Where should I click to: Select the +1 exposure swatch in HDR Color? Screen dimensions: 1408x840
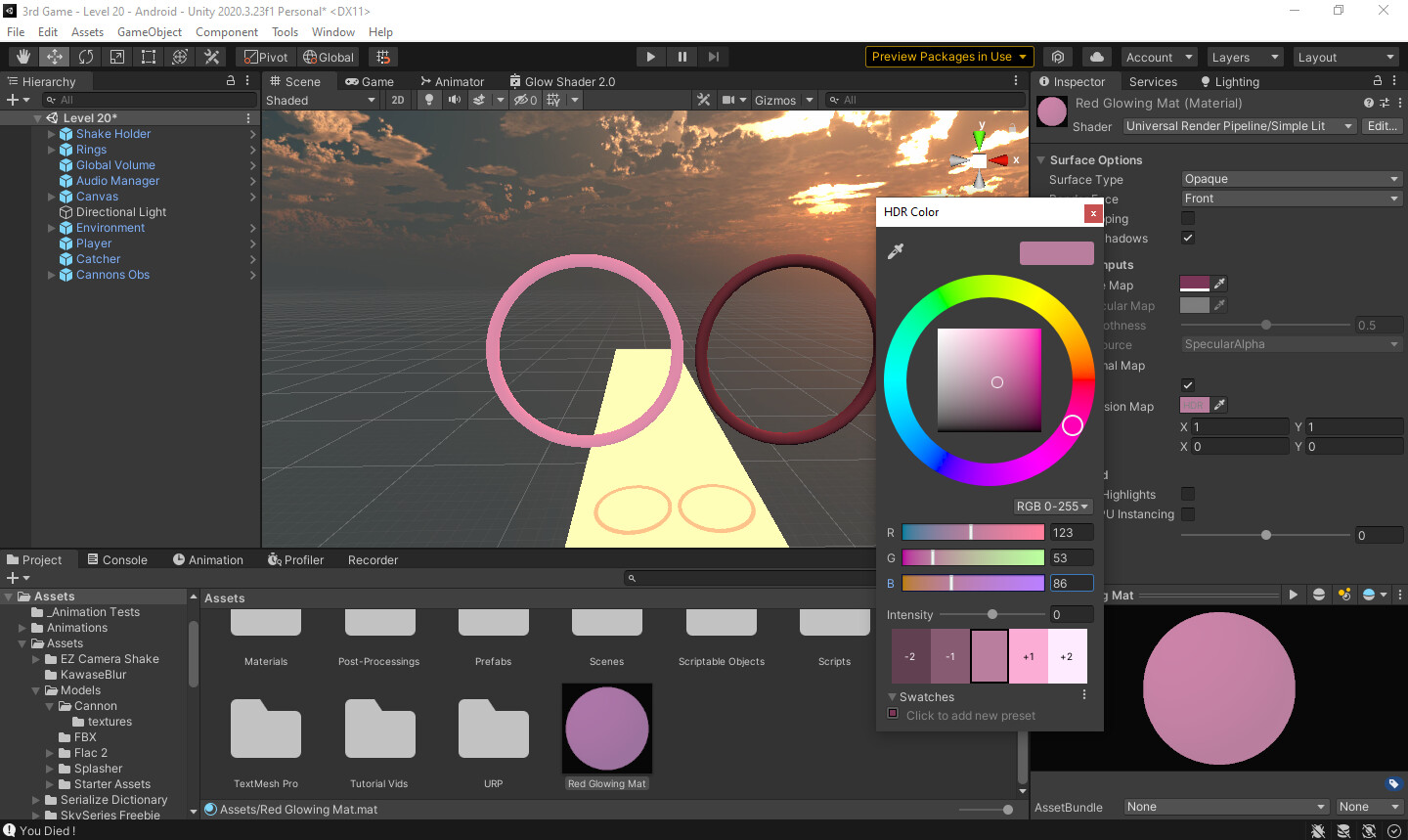[1028, 655]
